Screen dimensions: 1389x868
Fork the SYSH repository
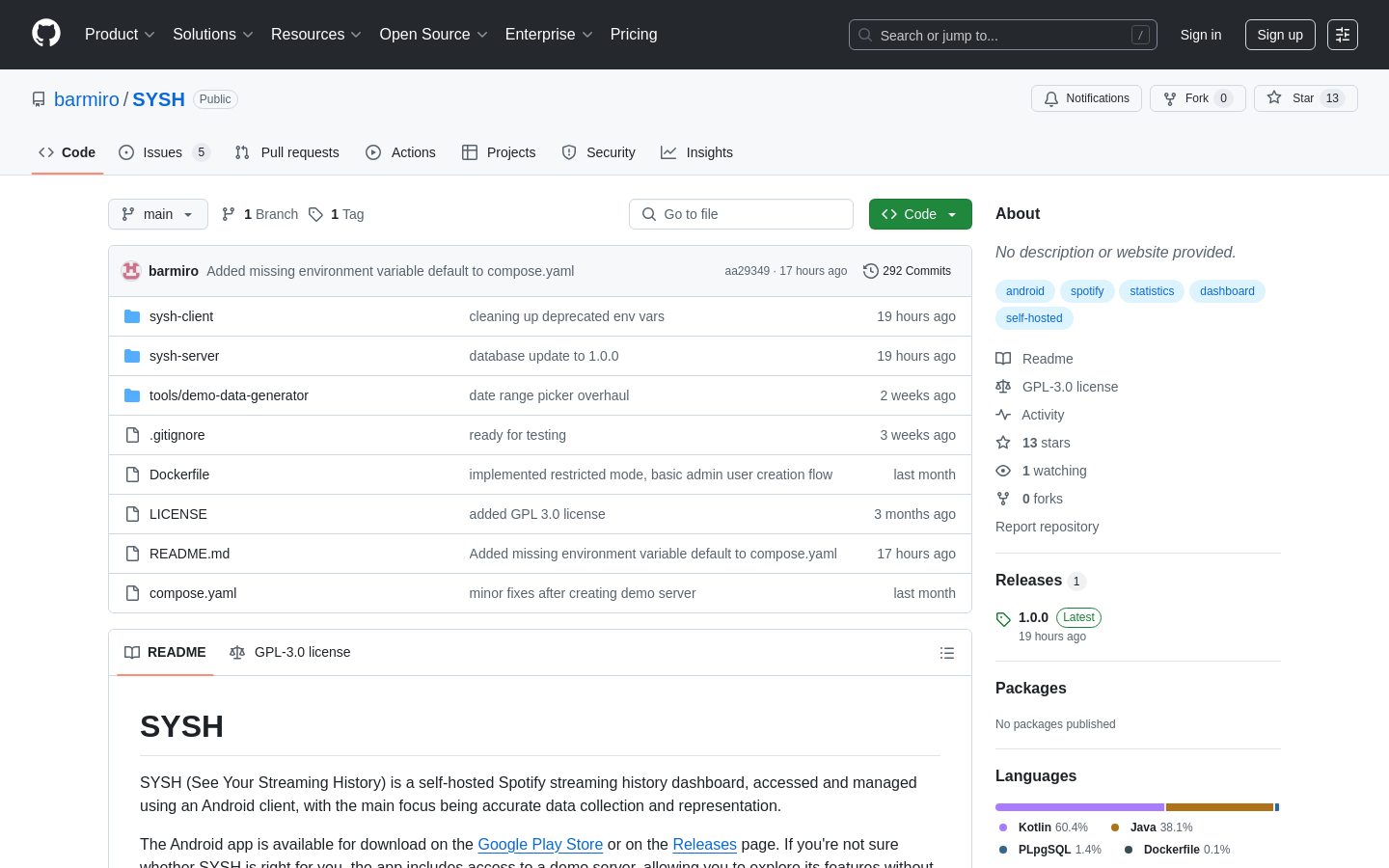pyautogui.click(x=1198, y=98)
